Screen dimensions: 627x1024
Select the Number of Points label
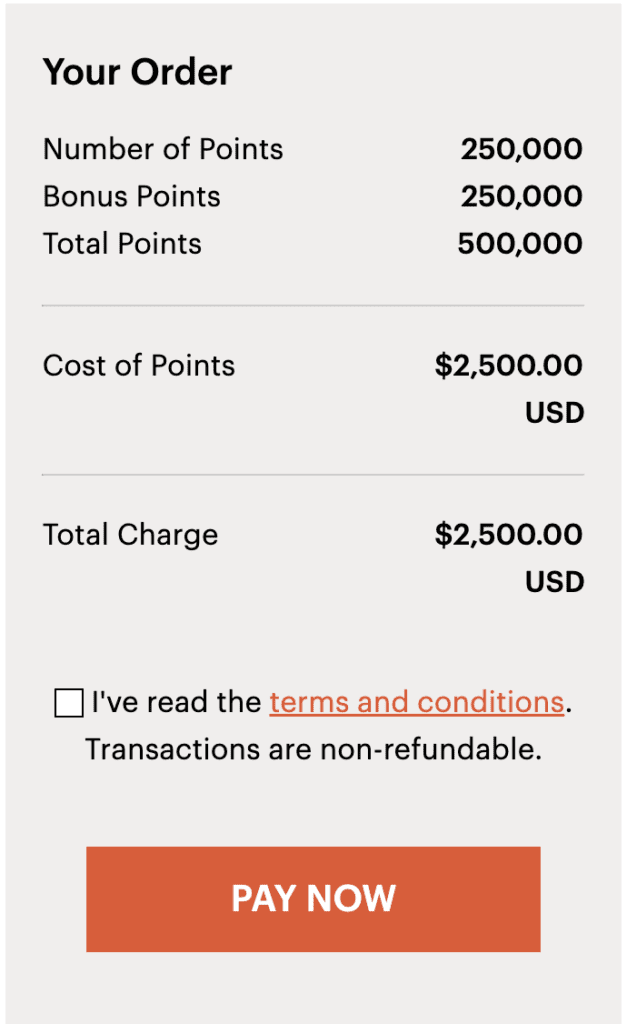coord(163,149)
